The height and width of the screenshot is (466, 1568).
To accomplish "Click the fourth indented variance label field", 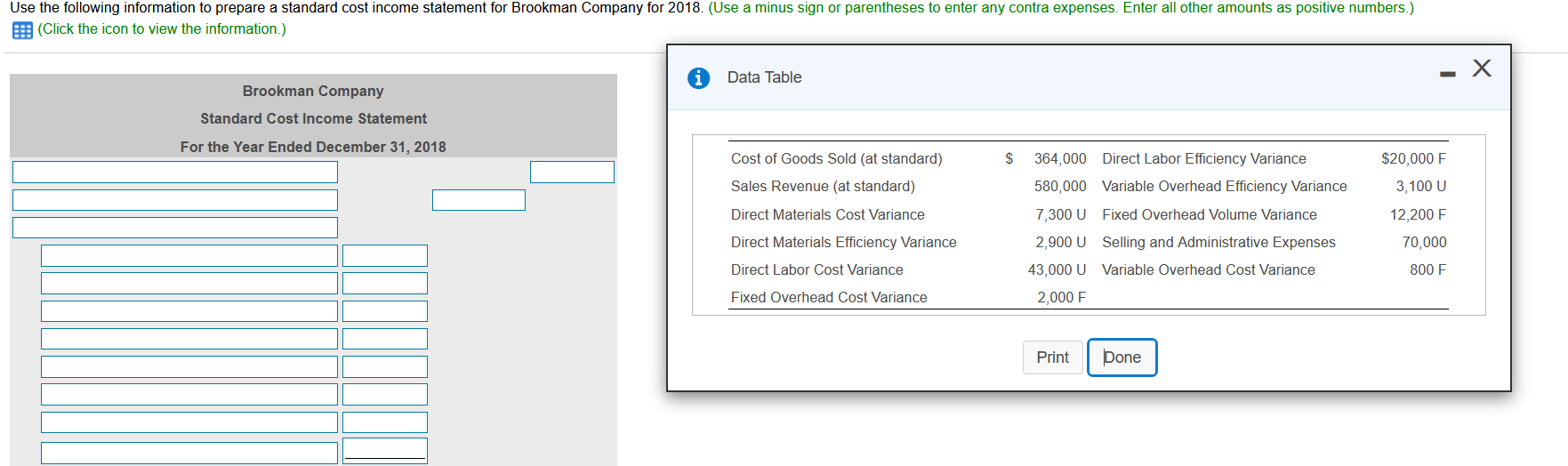I will (x=189, y=339).
